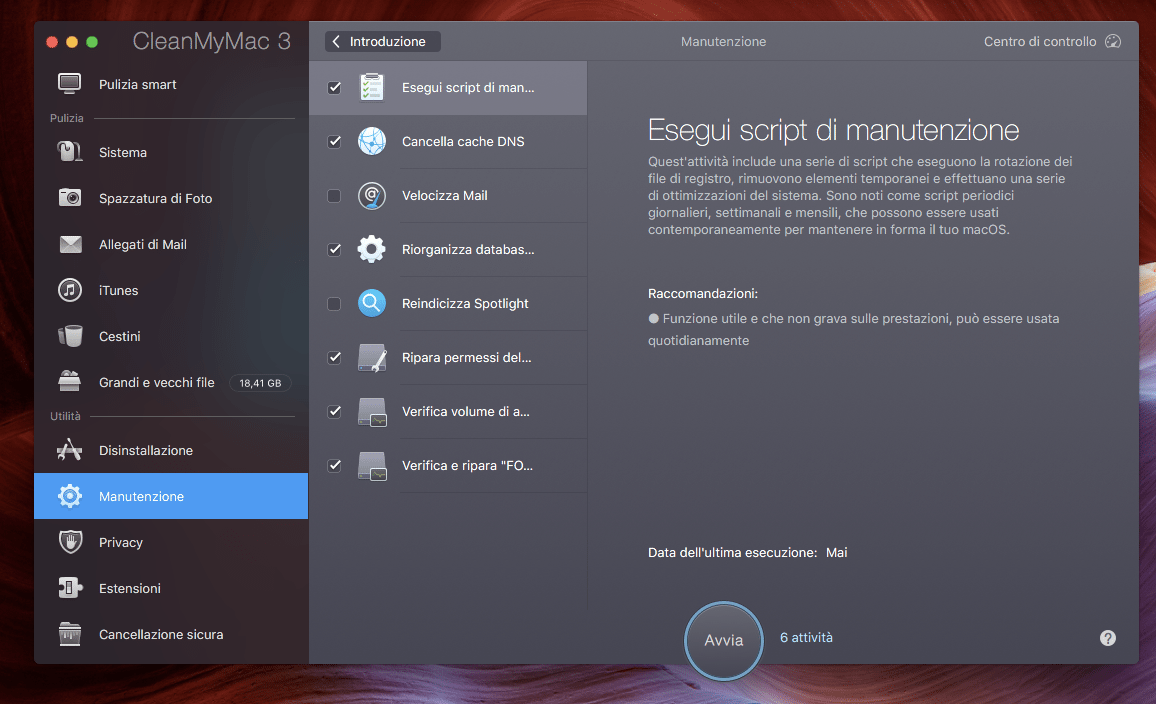Open the Centro di controllo panel
This screenshot has height=704, width=1156.
(x=1051, y=42)
